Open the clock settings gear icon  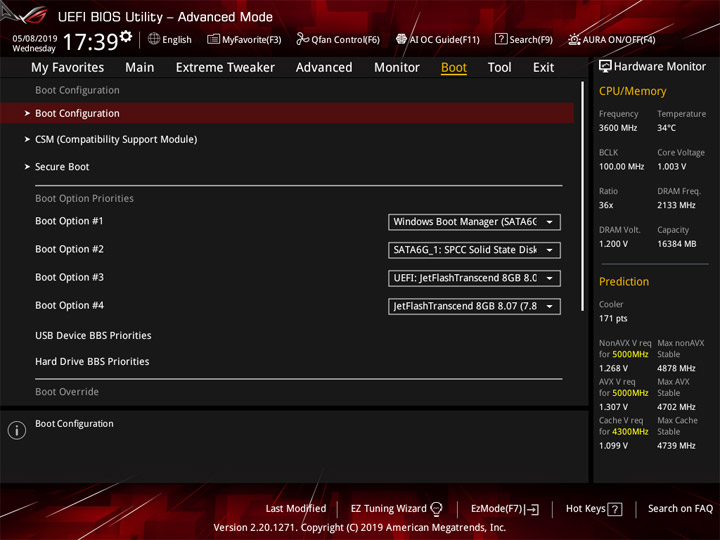(126, 35)
